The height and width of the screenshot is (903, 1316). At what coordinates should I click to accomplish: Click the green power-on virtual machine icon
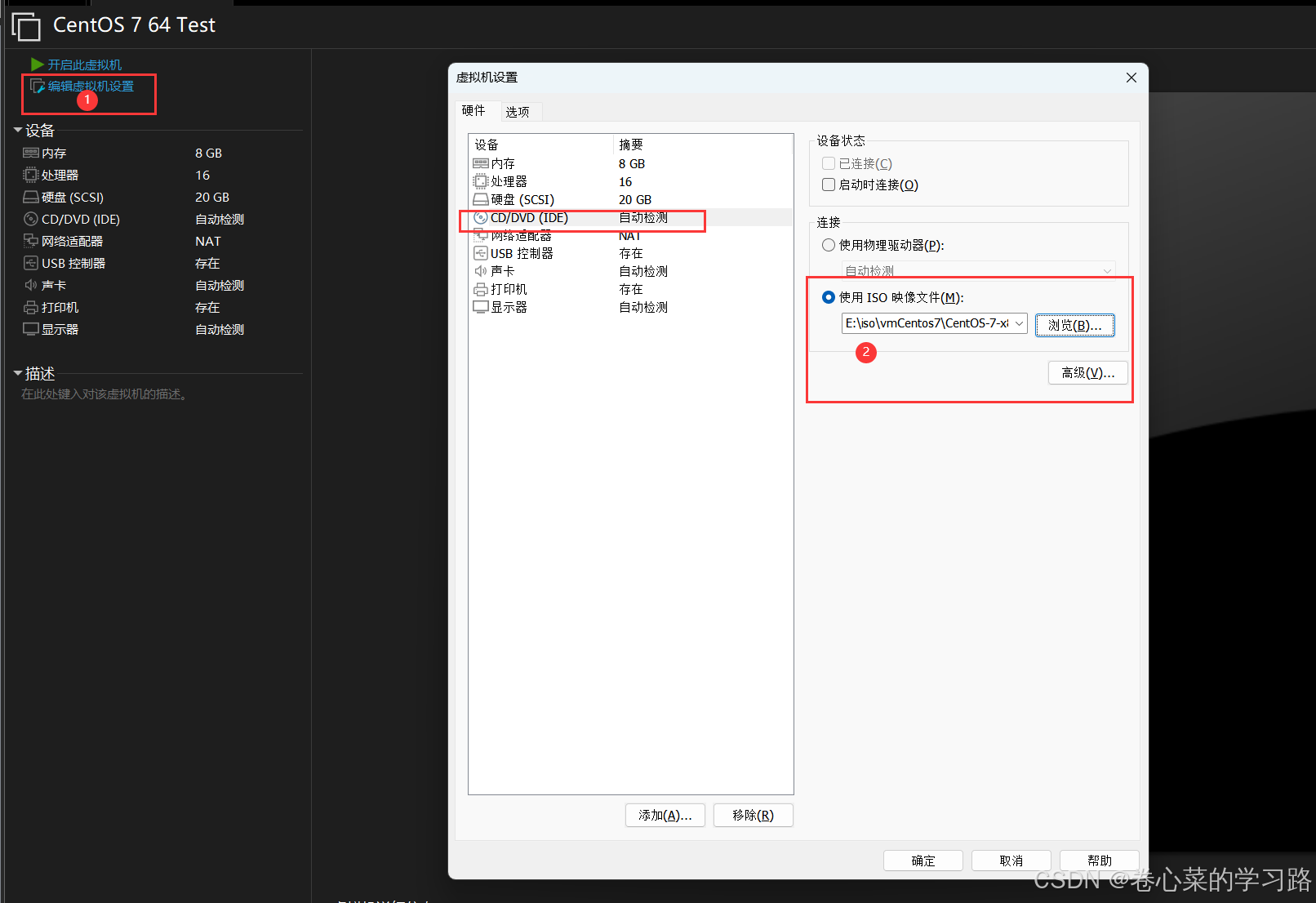pyautogui.click(x=37, y=64)
